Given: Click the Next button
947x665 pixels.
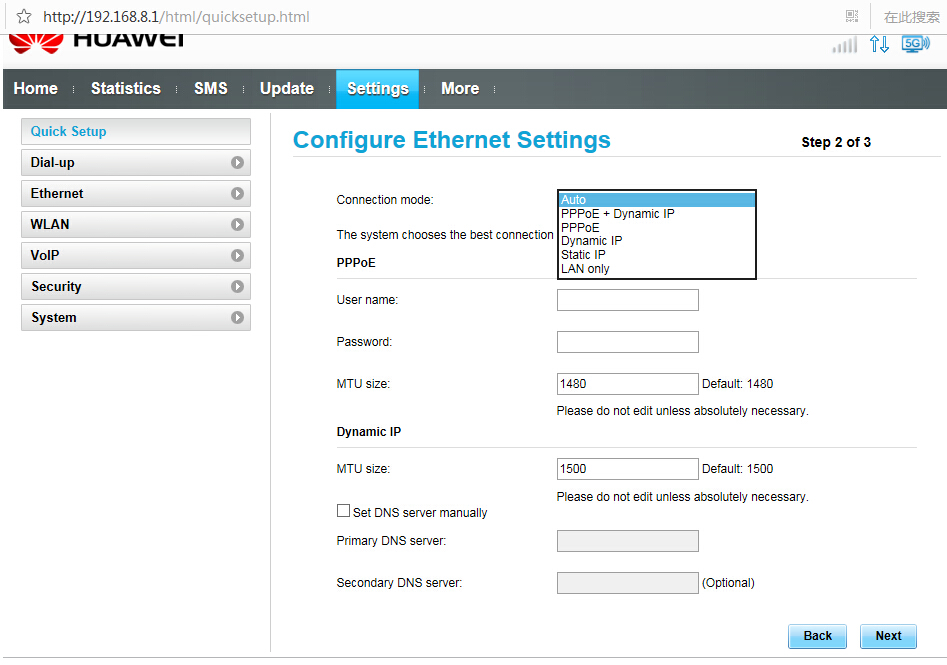Looking at the screenshot, I should coord(888,636).
